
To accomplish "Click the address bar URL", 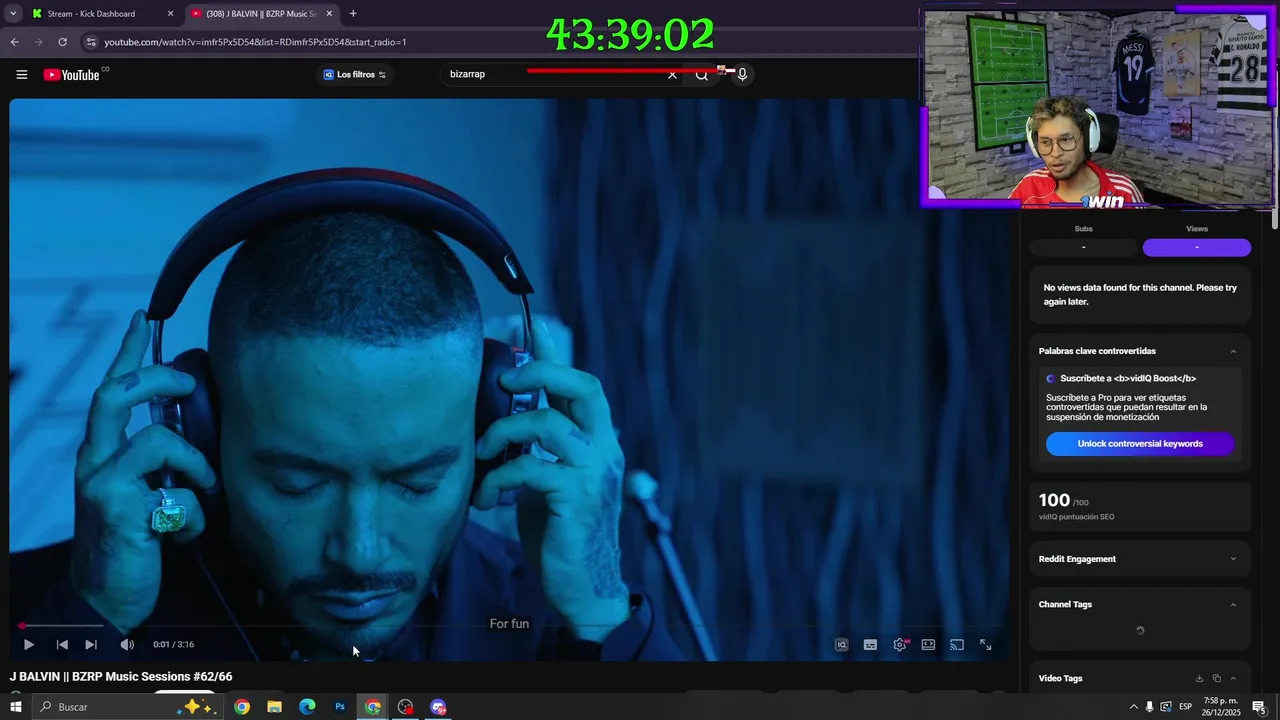I will pos(255,42).
